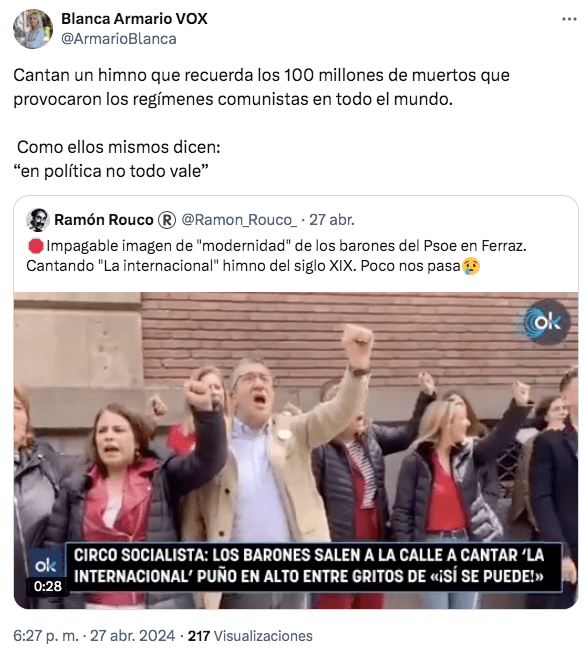Click the crying face emoji
Screen dimensions: 586x657
[x=471, y=266]
